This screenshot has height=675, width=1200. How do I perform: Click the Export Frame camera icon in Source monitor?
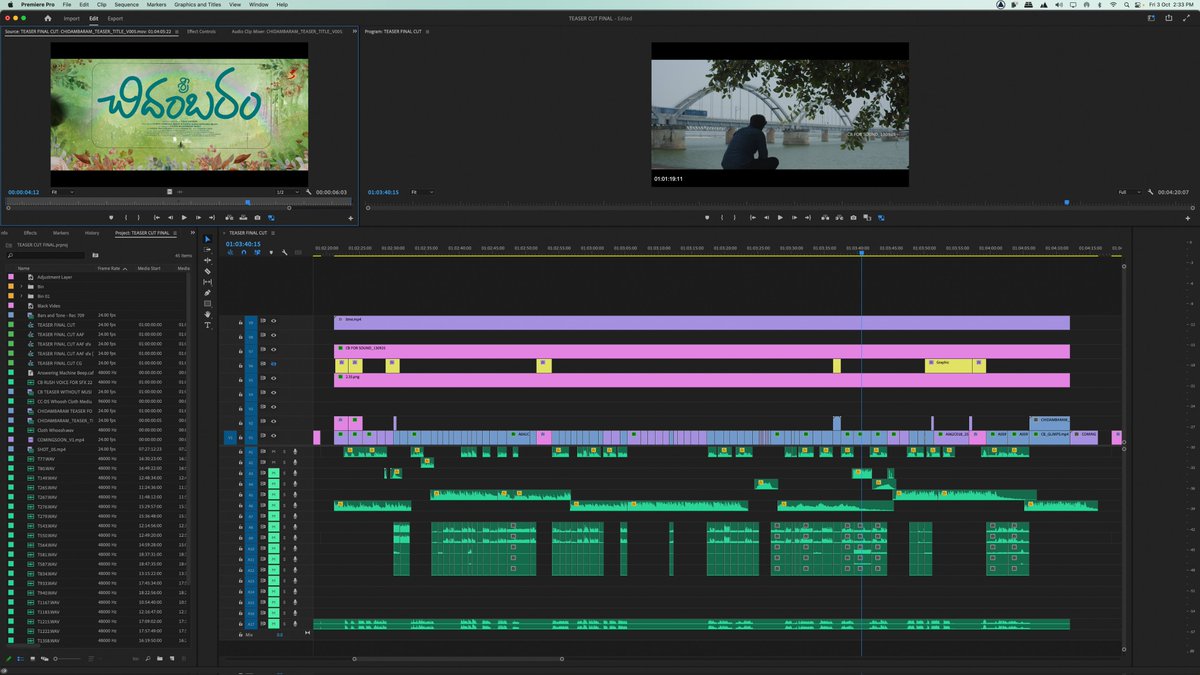(x=256, y=217)
